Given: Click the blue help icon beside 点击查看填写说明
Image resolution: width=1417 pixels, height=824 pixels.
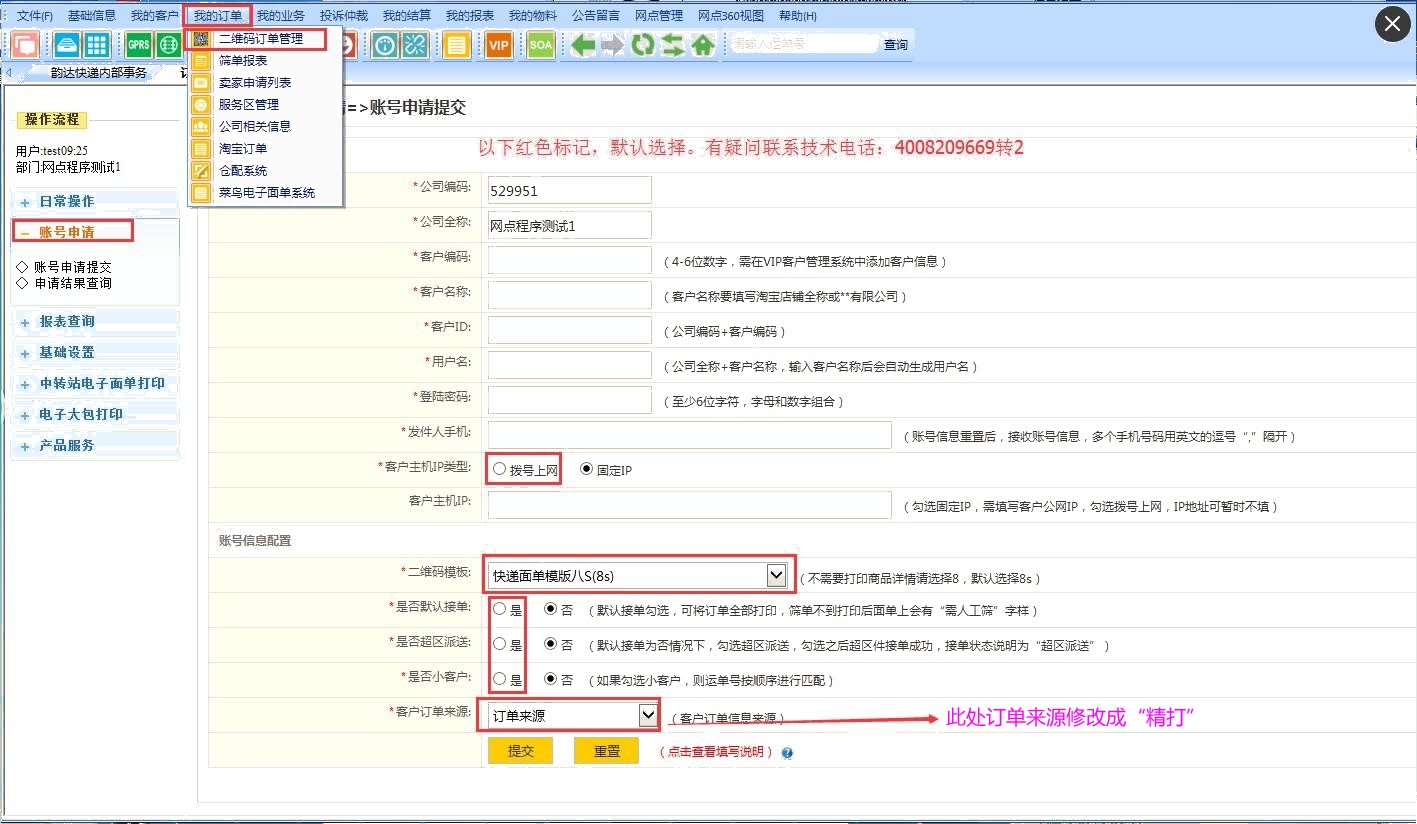Looking at the screenshot, I should (787, 752).
